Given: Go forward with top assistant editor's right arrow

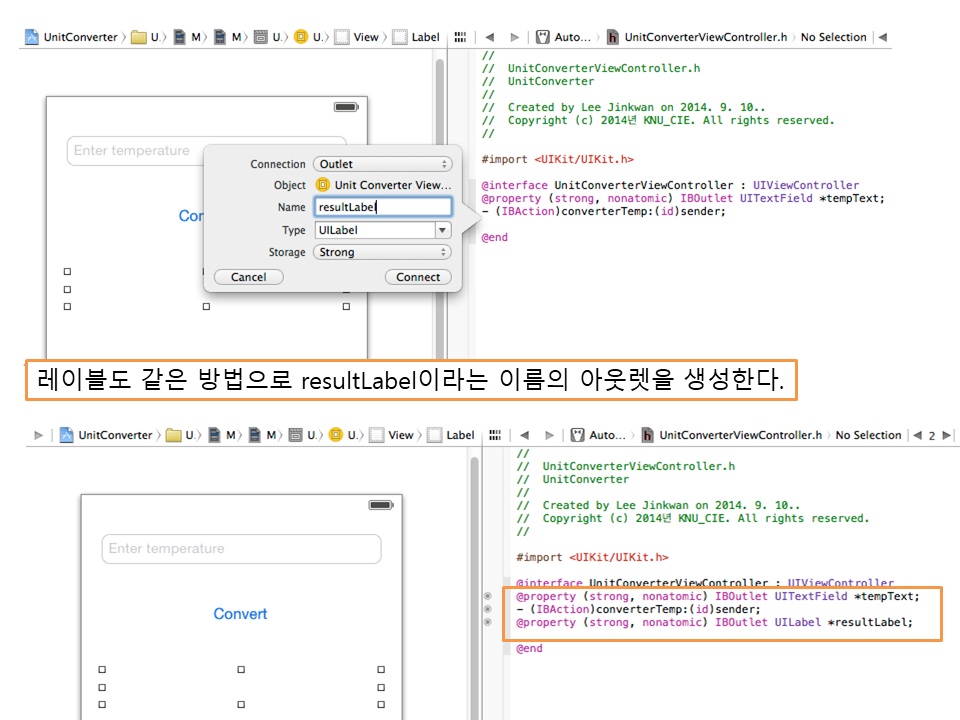Looking at the screenshot, I should [x=514, y=37].
